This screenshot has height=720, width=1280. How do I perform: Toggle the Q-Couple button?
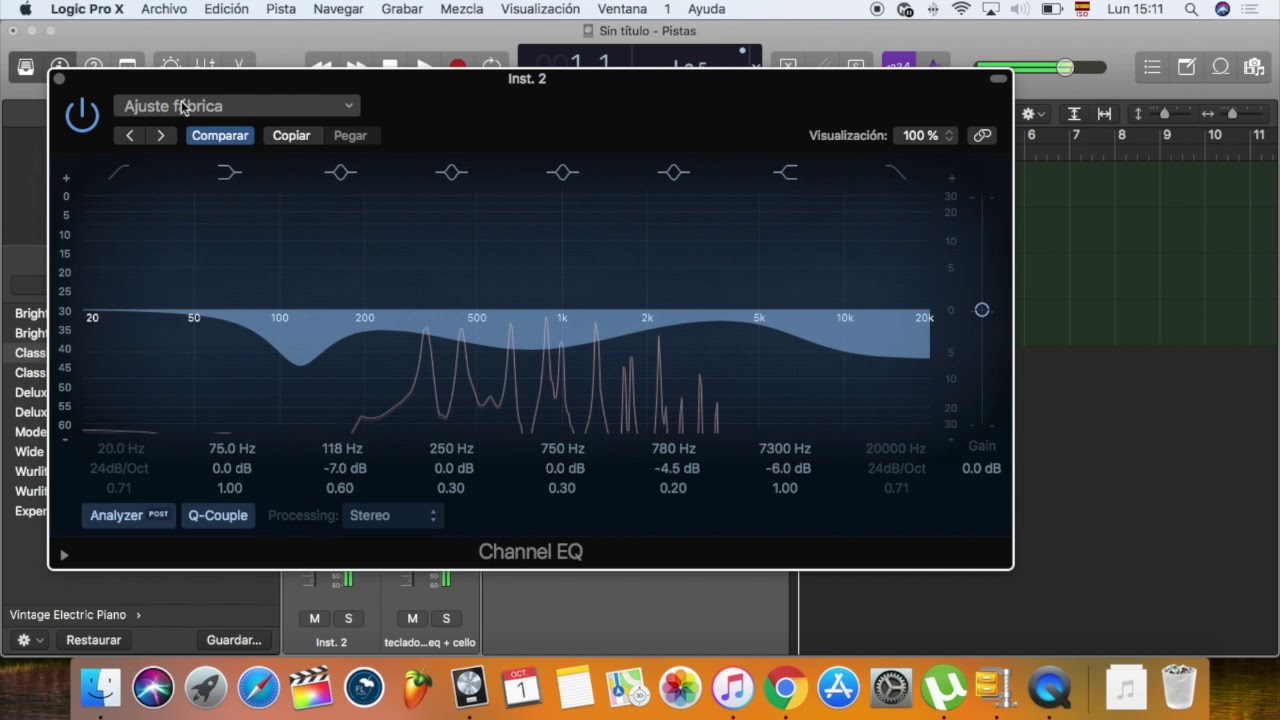click(218, 515)
